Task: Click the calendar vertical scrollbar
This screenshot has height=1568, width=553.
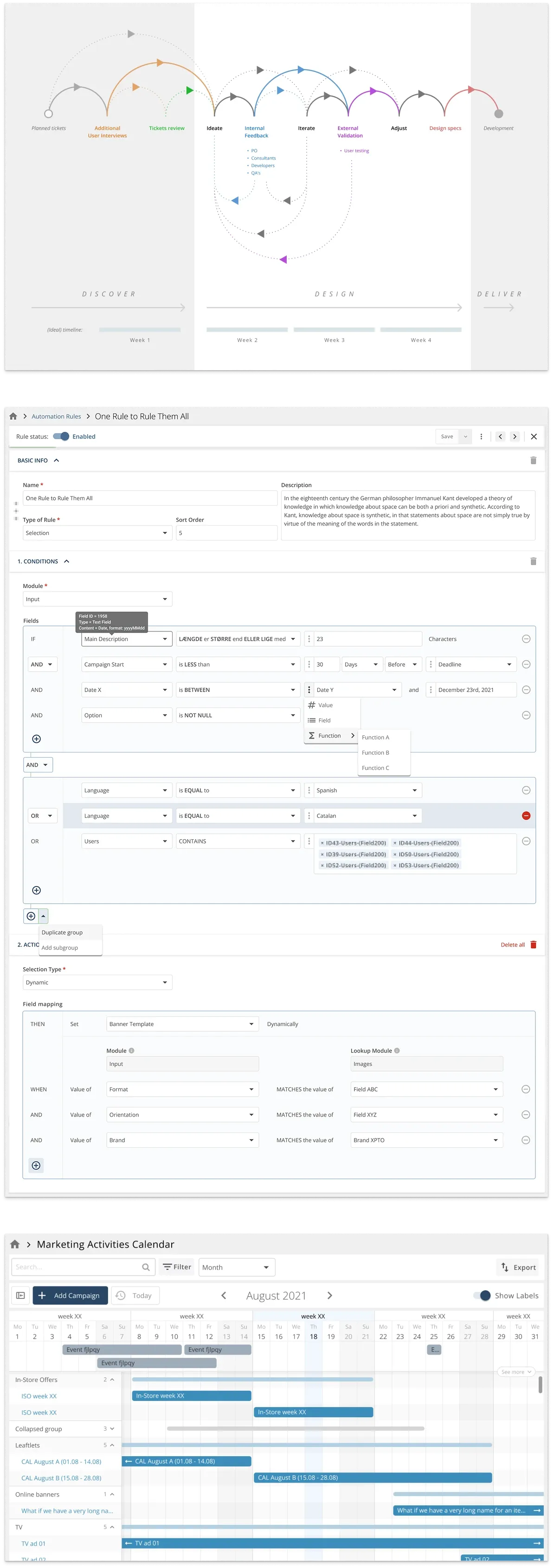Action: point(540,1385)
